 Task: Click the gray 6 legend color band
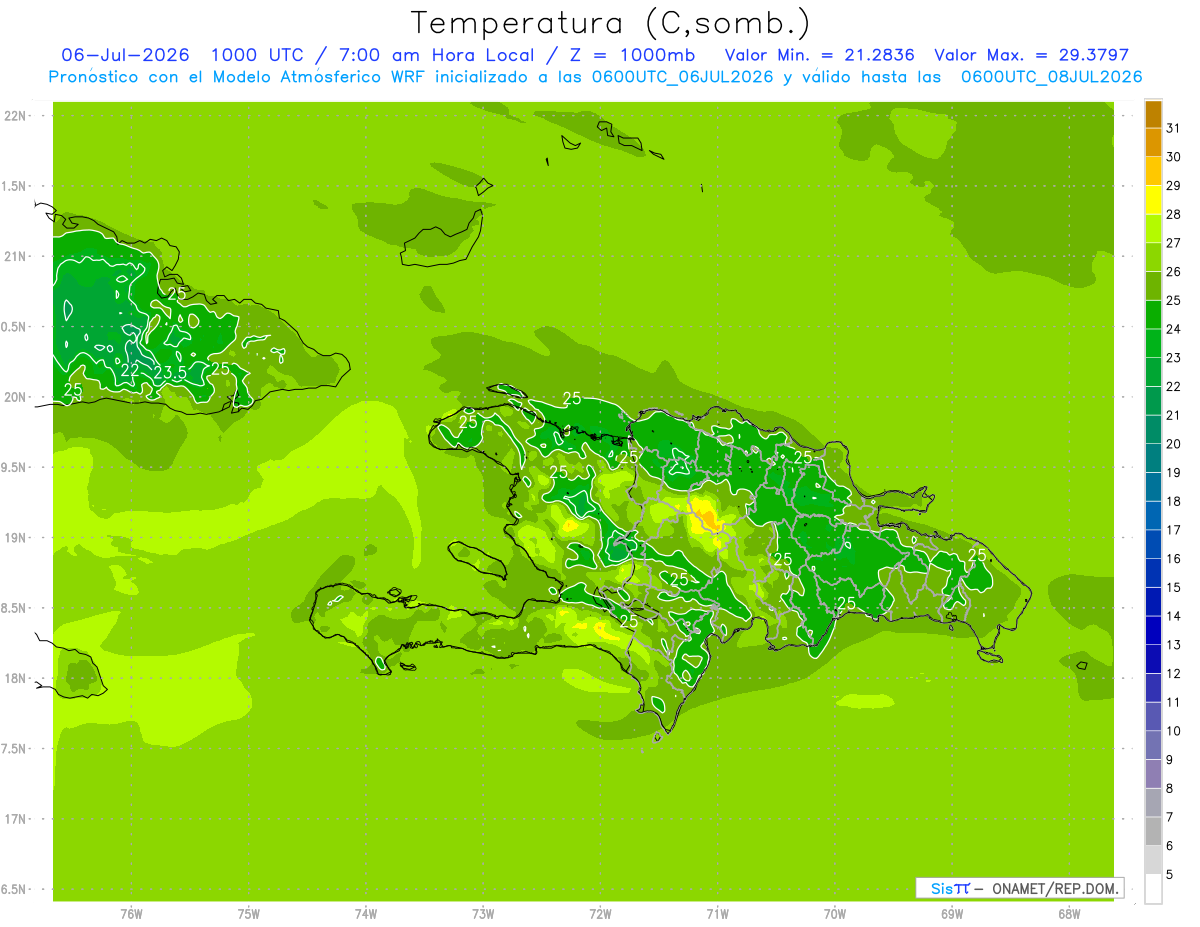(1153, 832)
